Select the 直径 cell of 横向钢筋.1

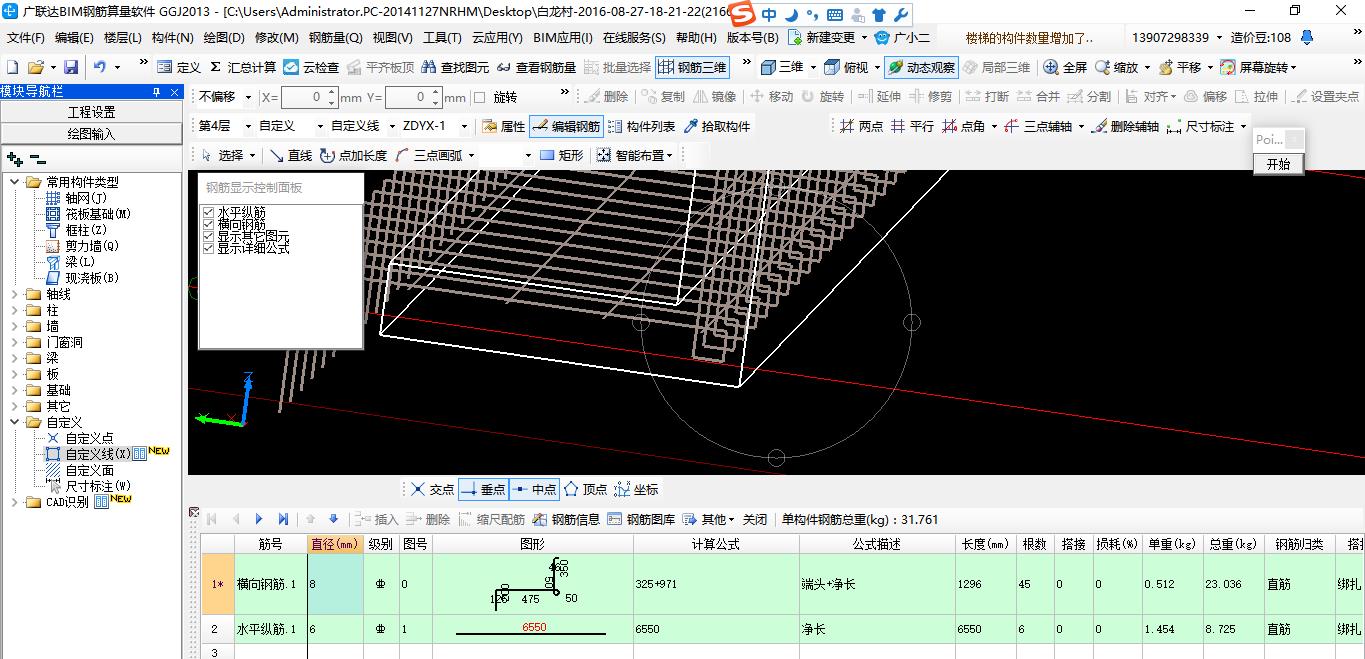[x=335, y=584]
